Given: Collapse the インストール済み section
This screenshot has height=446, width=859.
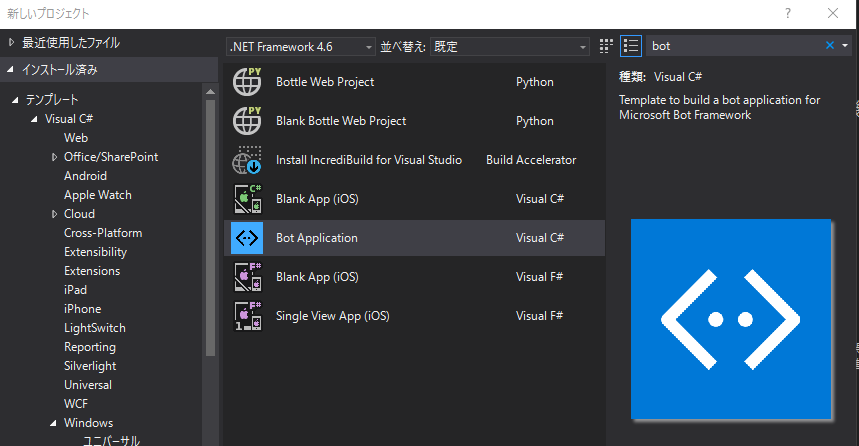Looking at the screenshot, I should (x=10, y=70).
